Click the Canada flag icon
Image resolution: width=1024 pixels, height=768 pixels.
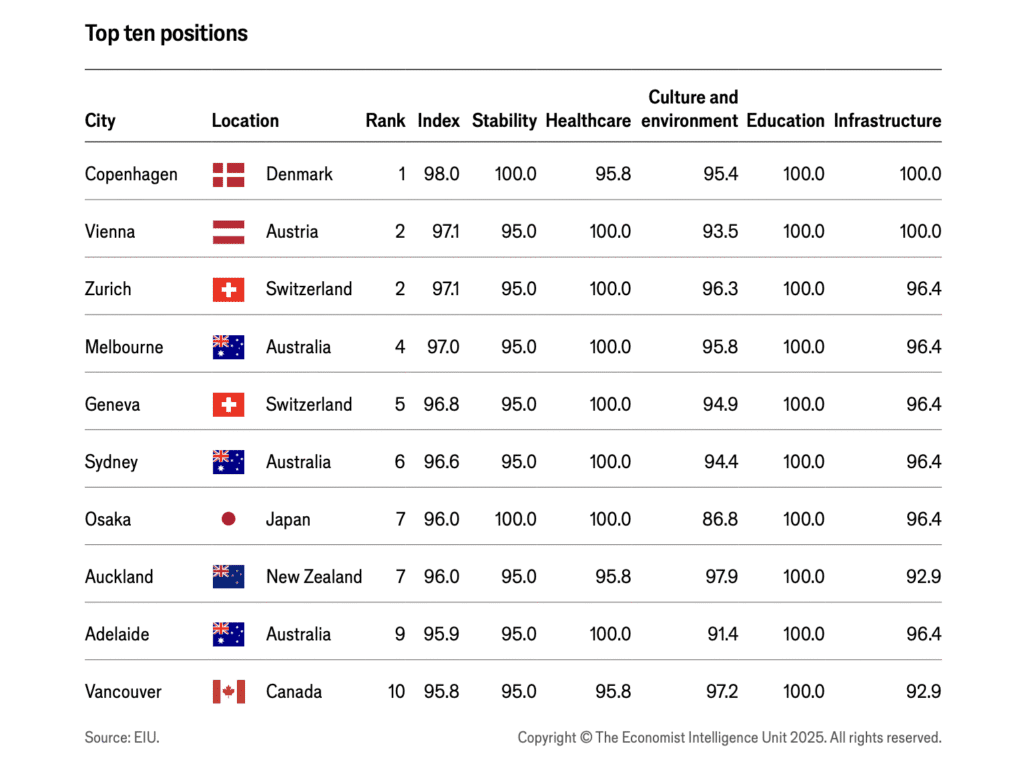pyautogui.click(x=228, y=692)
